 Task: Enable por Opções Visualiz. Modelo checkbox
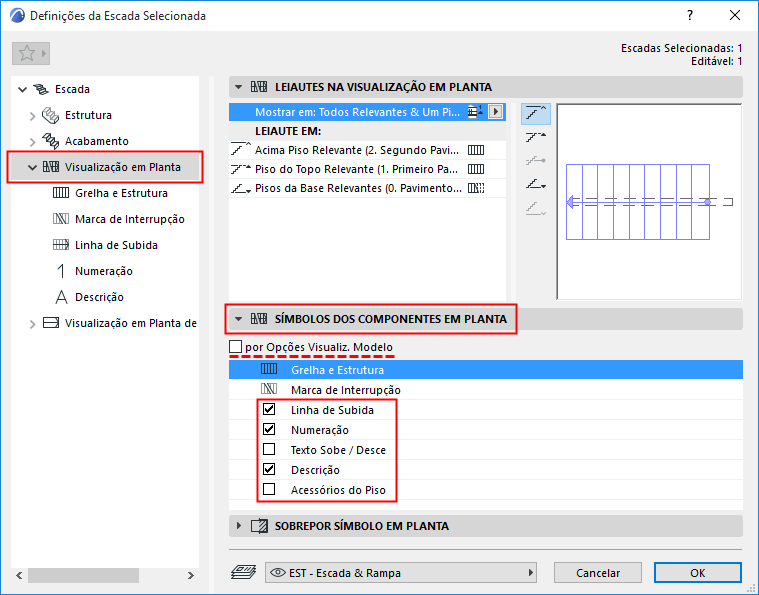pyautogui.click(x=235, y=347)
